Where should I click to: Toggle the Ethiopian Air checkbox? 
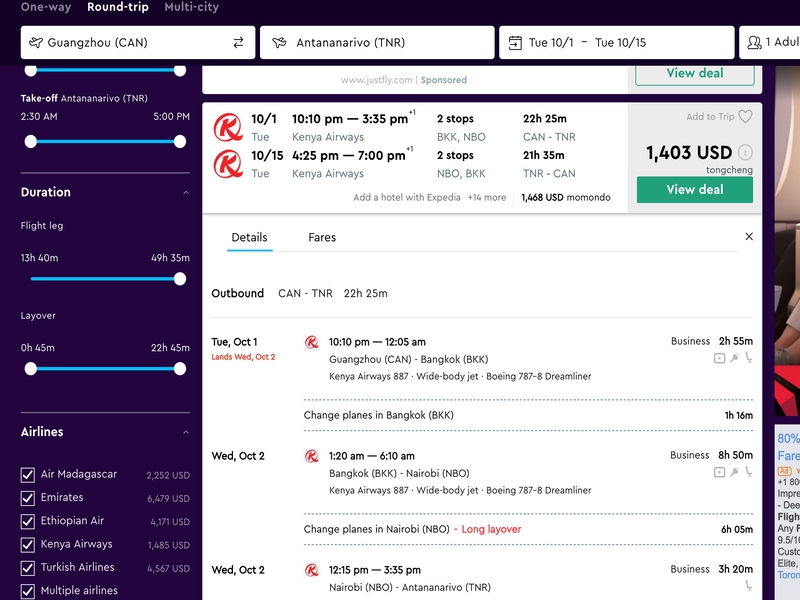tap(28, 521)
